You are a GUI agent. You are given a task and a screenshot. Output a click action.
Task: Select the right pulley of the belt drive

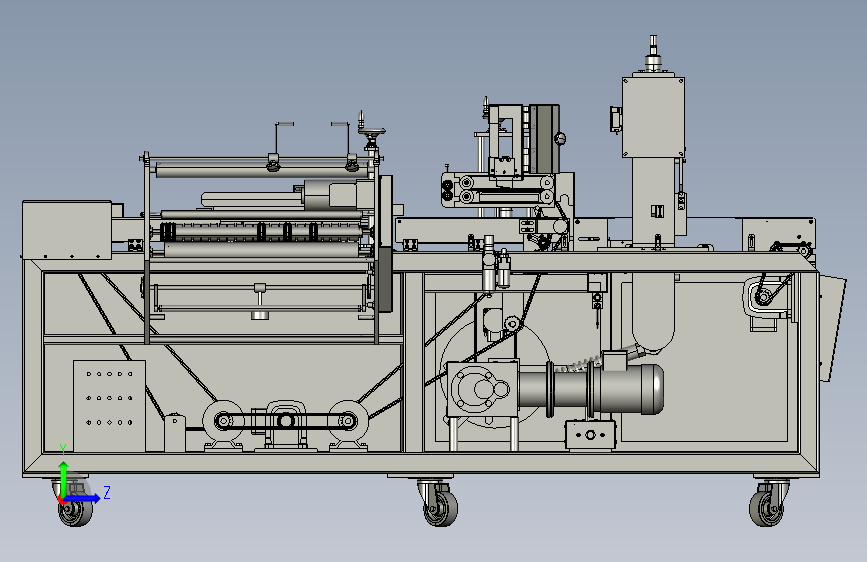pos(348,422)
